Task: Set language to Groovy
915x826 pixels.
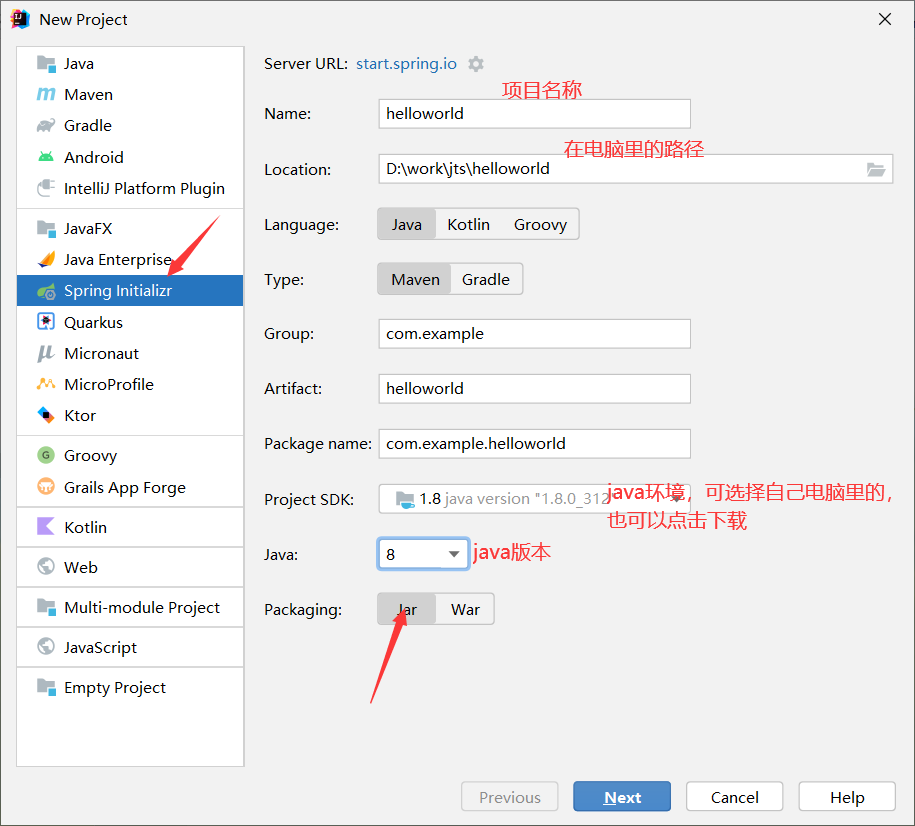Action: [x=540, y=224]
